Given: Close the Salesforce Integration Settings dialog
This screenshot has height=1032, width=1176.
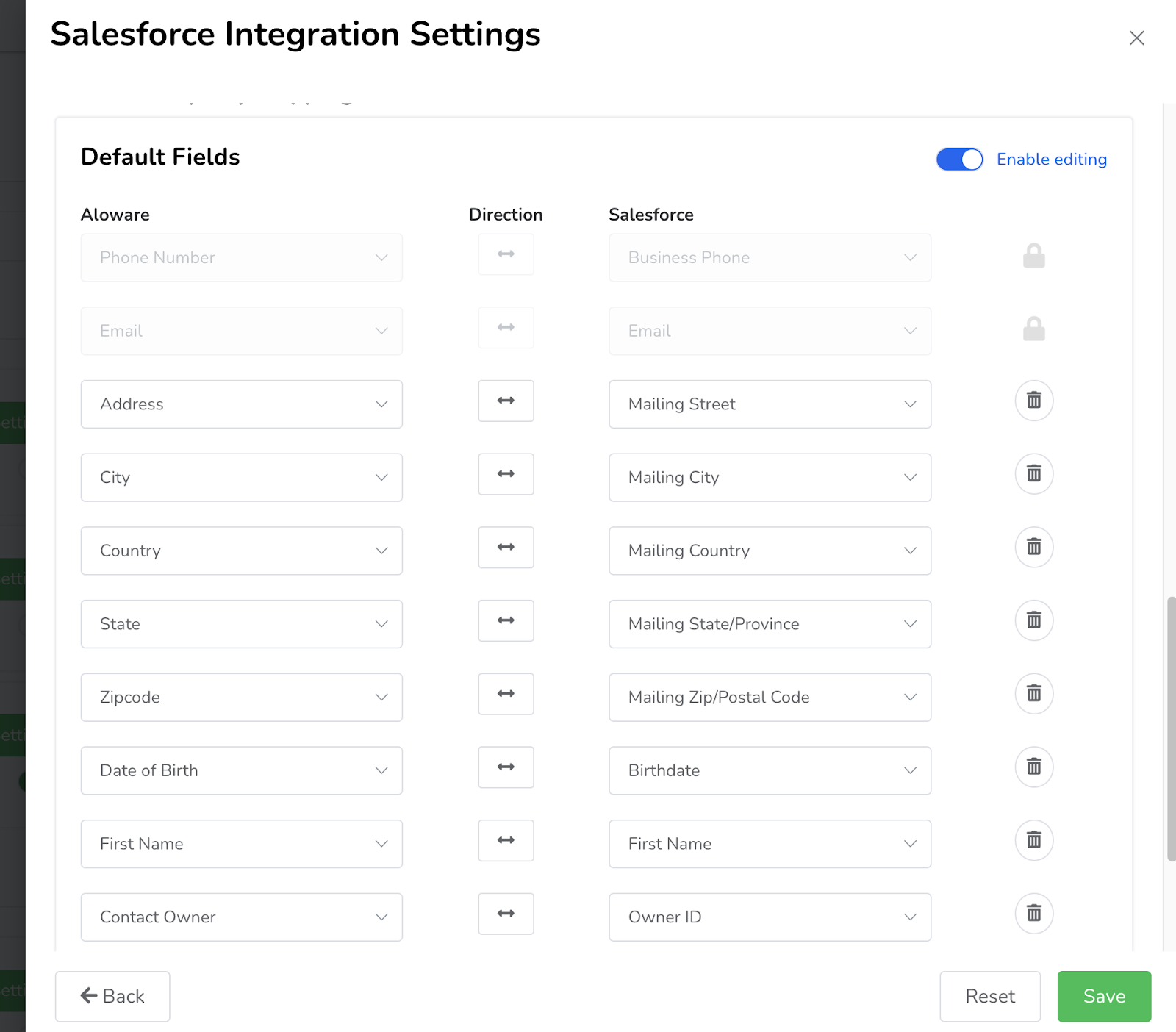Looking at the screenshot, I should pyautogui.click(x=1136, y=38).
